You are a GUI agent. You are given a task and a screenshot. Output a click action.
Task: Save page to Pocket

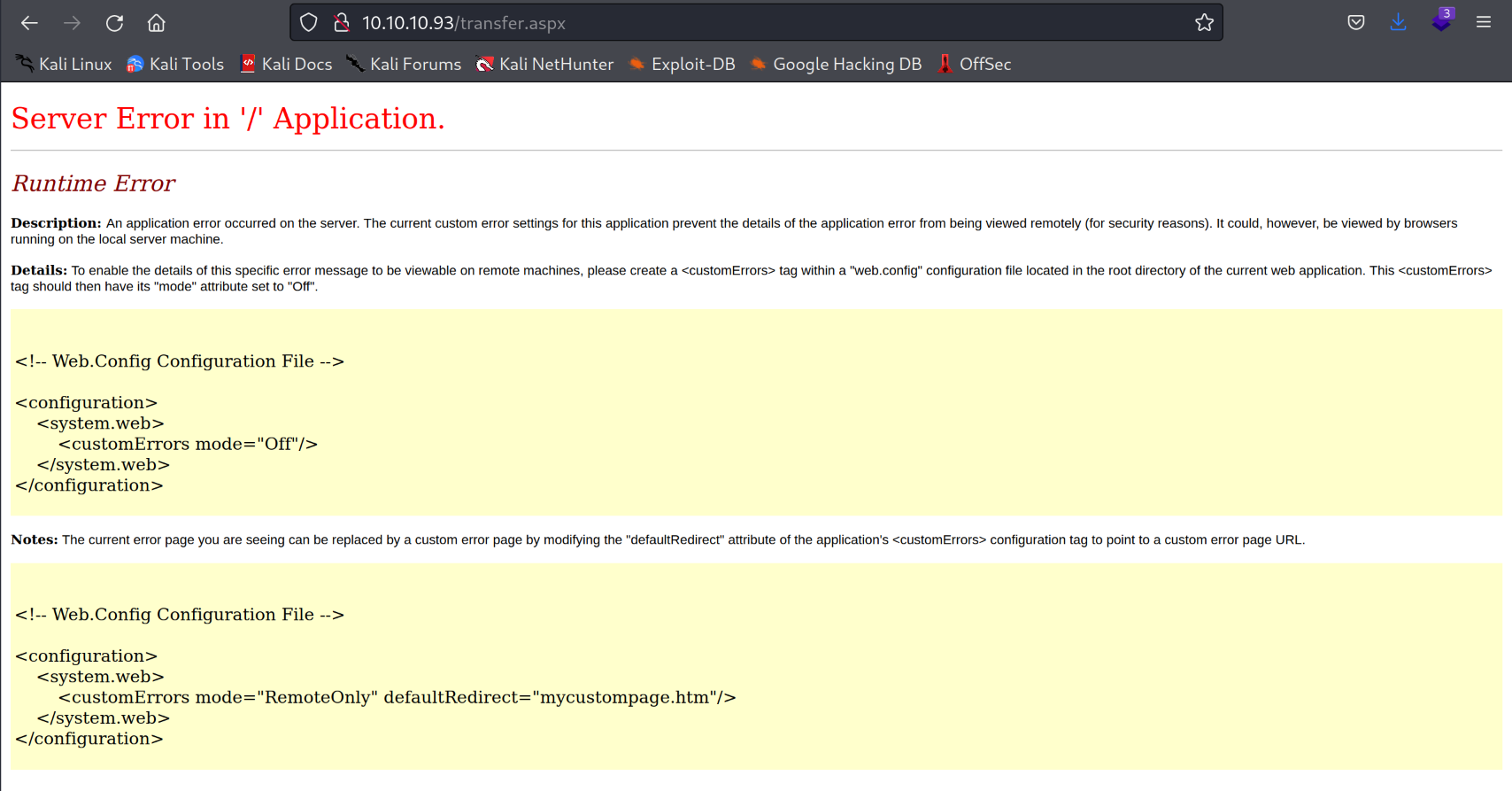click(1355, 23)
